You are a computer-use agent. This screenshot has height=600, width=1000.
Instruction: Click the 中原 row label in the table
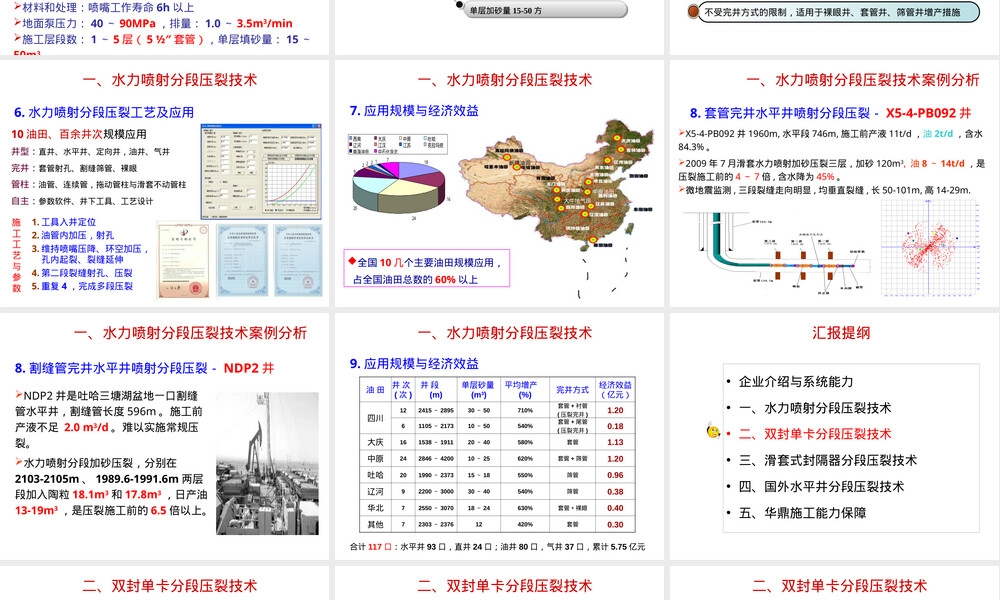coord(375,458)
